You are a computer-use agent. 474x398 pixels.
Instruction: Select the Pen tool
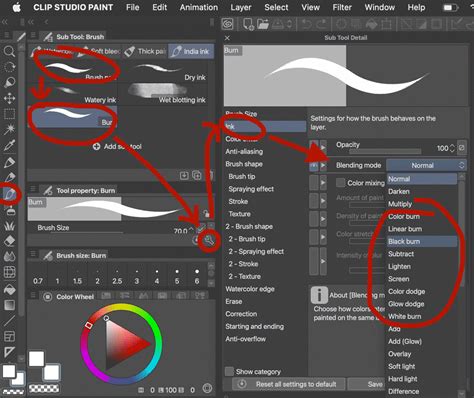9,162
